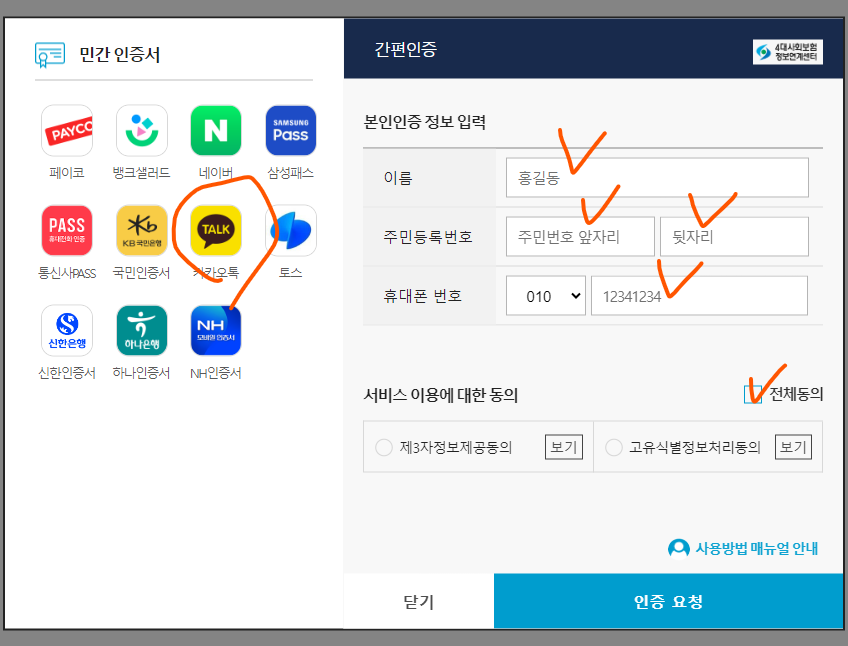
Task: Click the 신한인증서 label
Action: 67,373
